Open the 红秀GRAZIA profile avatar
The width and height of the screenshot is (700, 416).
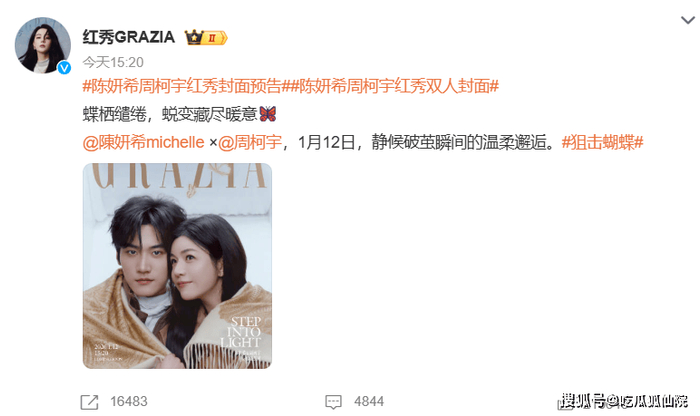pyautogui.click(x=43, y=45)
